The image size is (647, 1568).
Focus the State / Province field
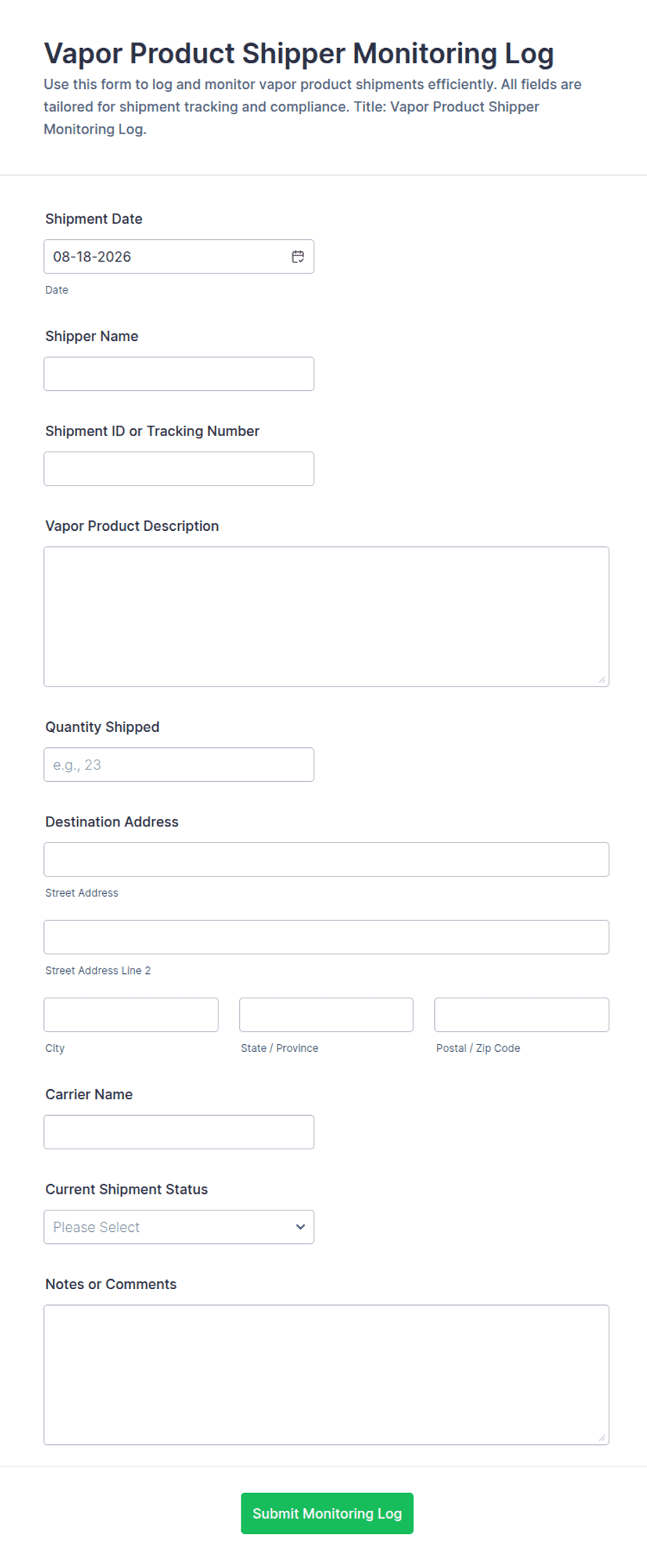(326, 1015)
